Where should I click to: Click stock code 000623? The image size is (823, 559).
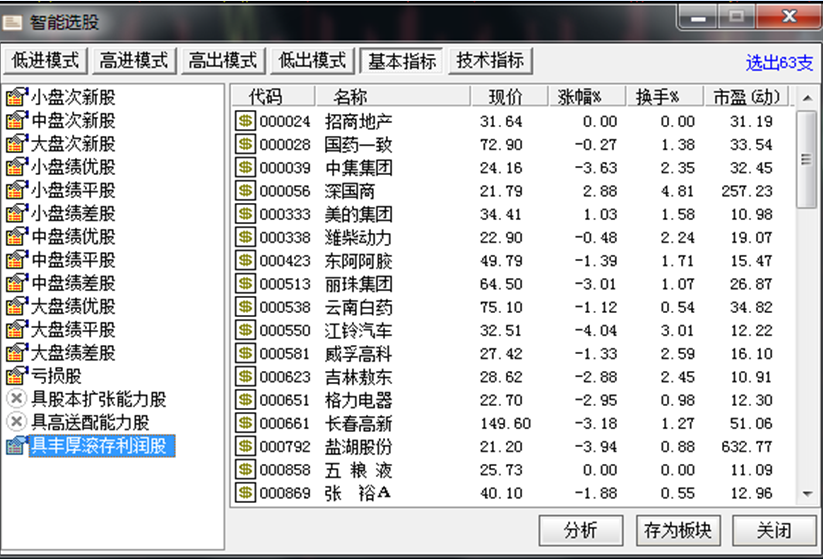(x=285, y=377)
